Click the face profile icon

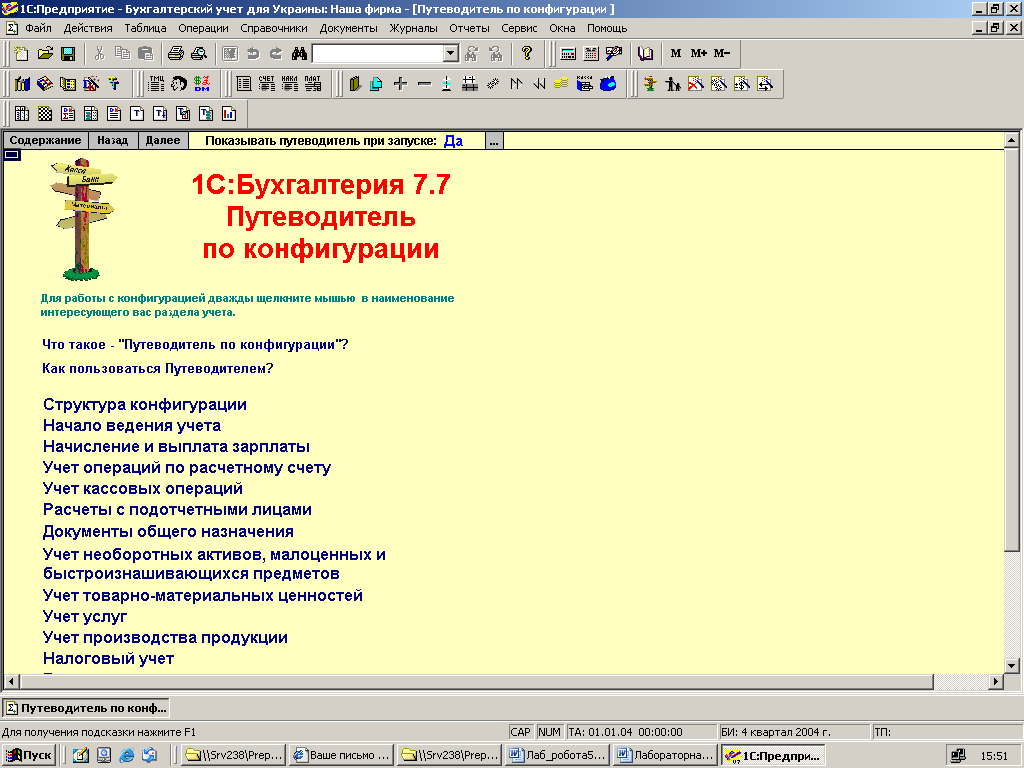coord(179,84)
